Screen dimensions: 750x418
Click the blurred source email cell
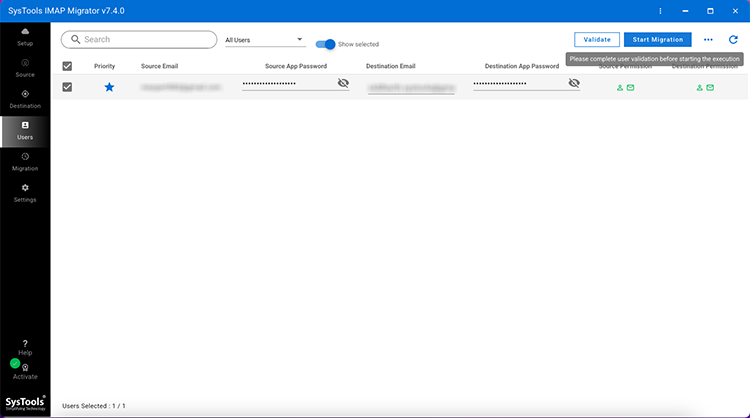point(181,87)
